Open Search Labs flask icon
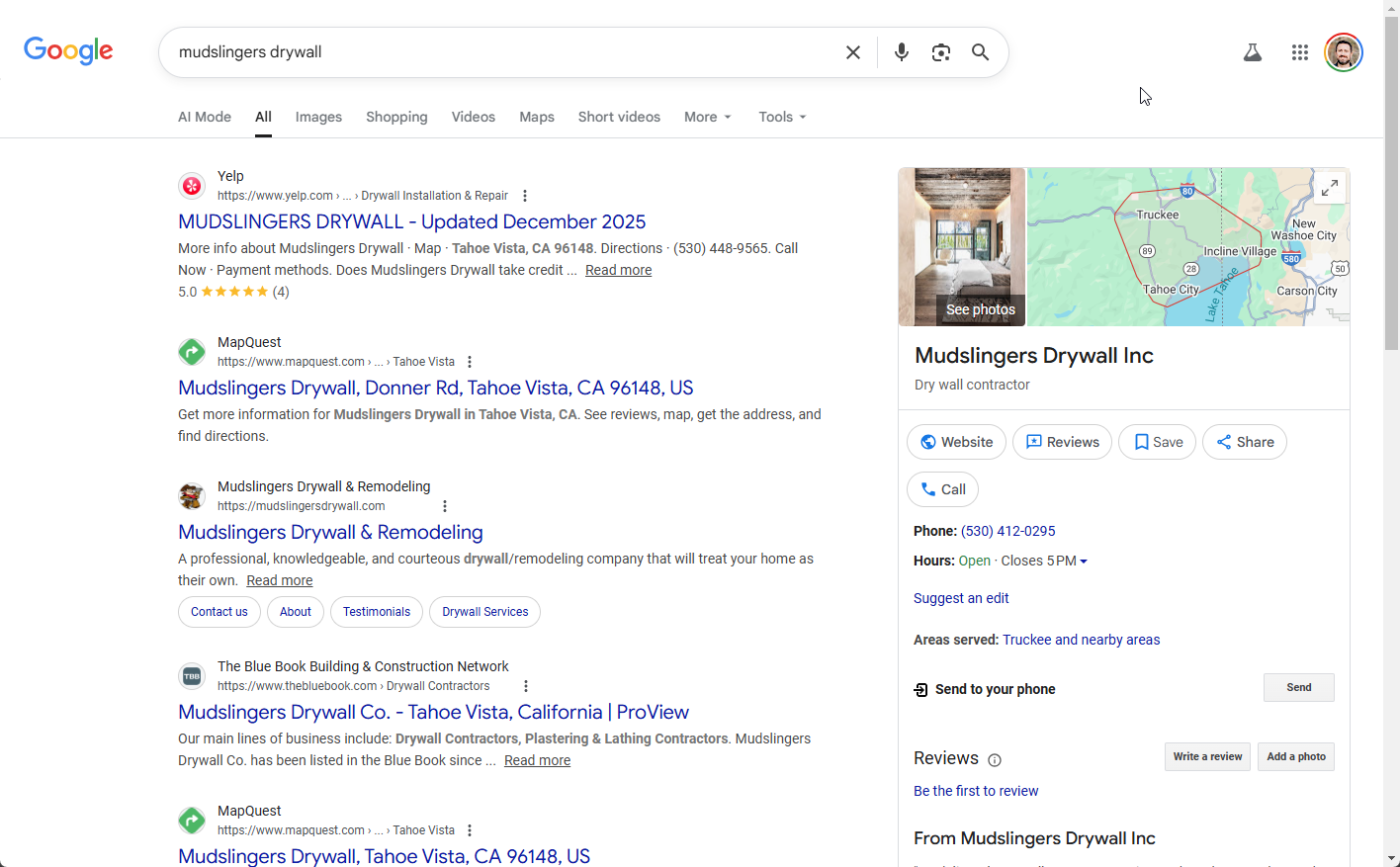The height and width of the screenshot is (867, 1400). coord(1253,52)
